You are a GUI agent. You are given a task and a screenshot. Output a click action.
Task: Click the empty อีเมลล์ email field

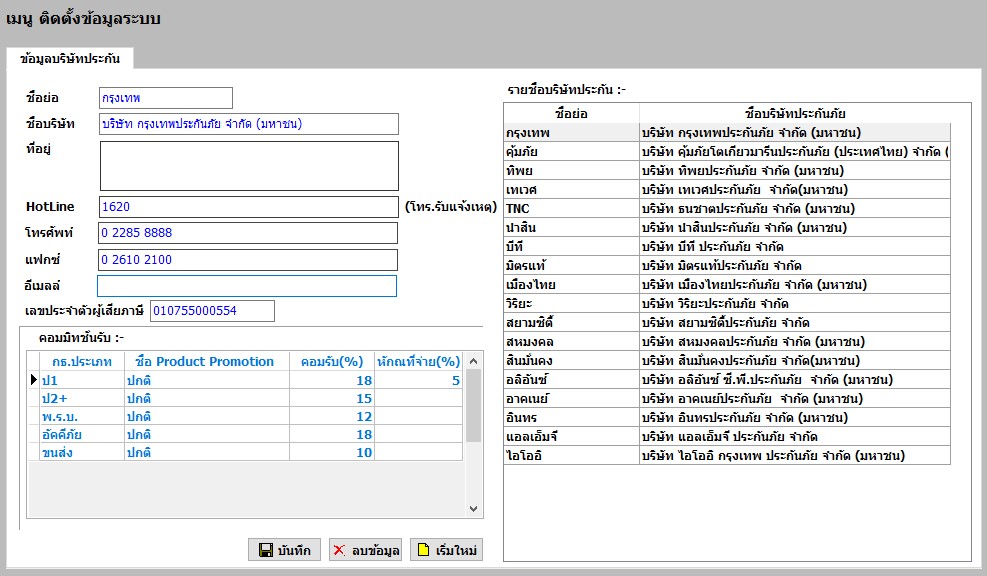(247, 286)
